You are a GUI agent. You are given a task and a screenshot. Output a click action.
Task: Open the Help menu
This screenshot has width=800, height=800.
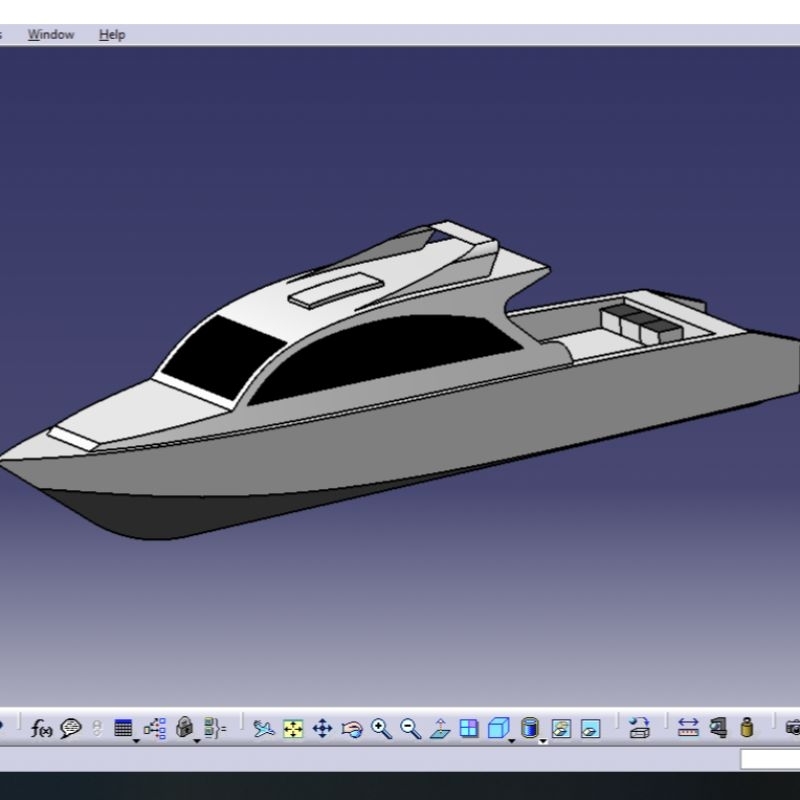click(x=112, y=34)
